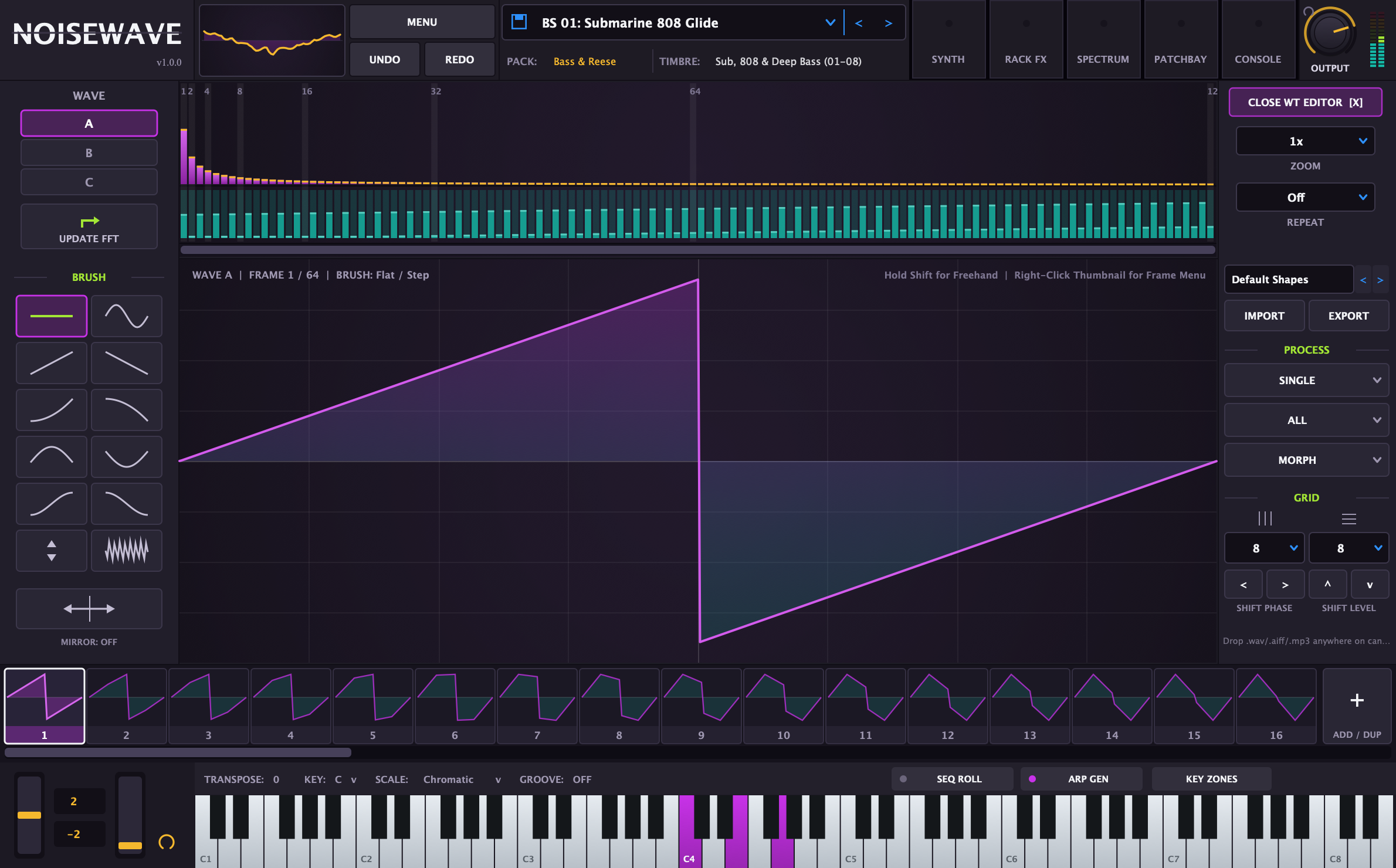Screen dimensions: 1396x868
Task: Select the rising ramp brush
Action: click(x=52, y=362)
